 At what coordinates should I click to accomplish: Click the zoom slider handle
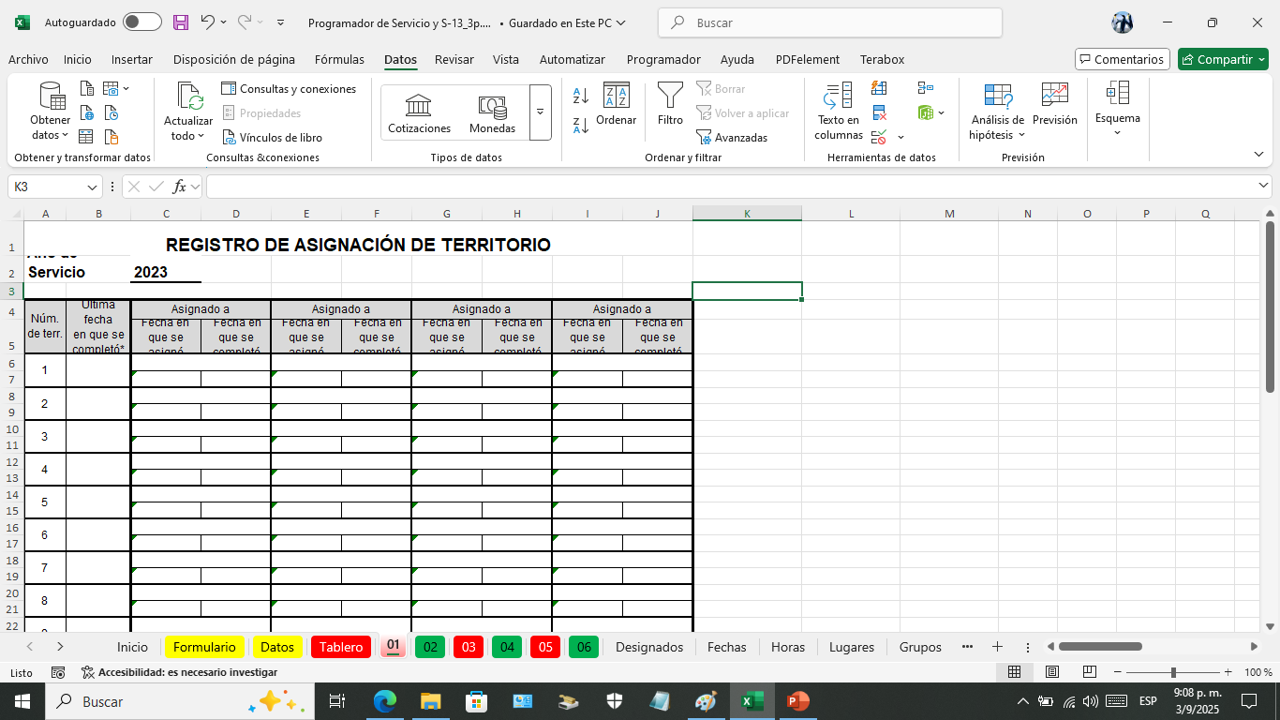click(x=1173, y=672)
